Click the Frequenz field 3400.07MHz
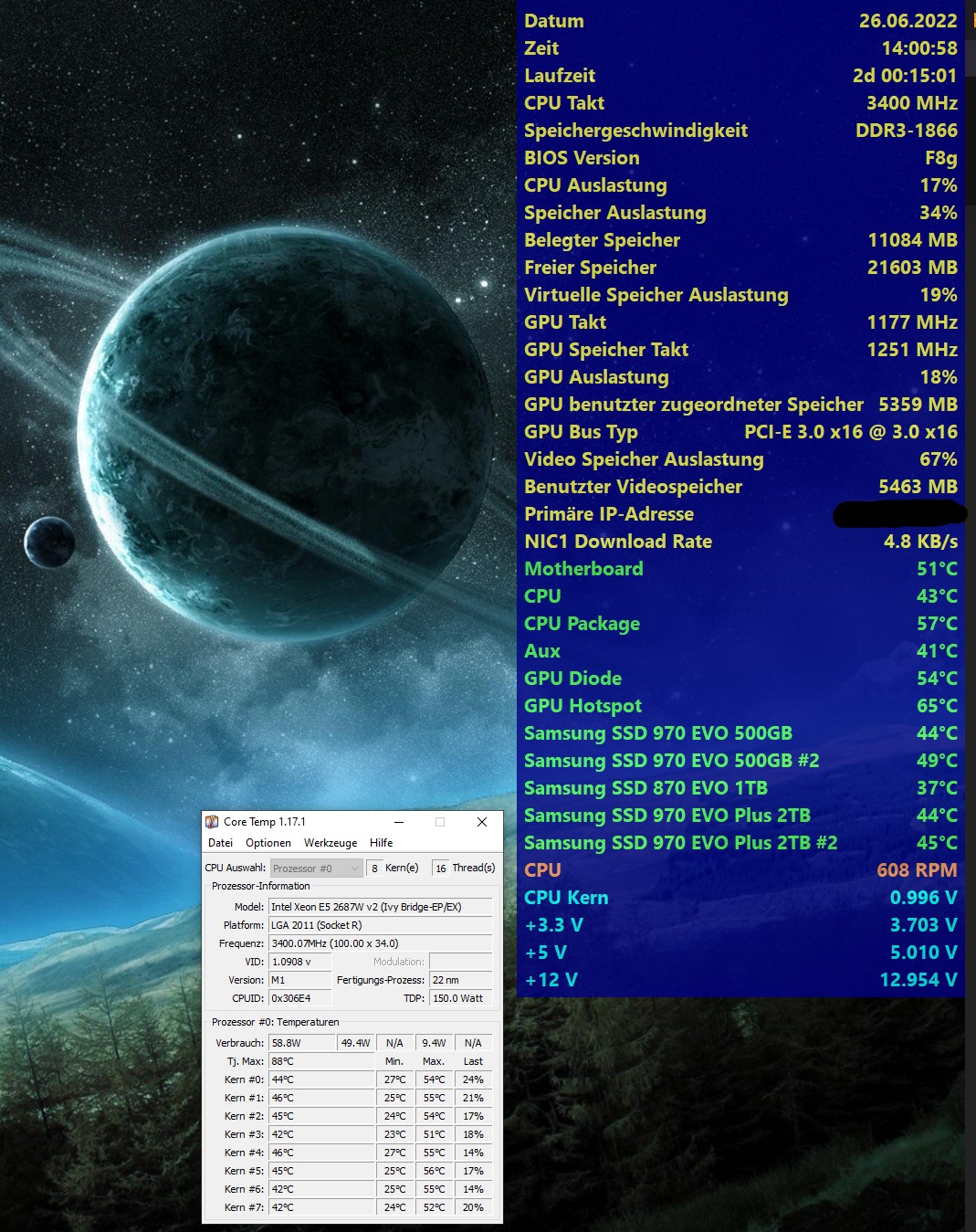The height and width of the screenshot is (1232, 976). pos(381,943)
